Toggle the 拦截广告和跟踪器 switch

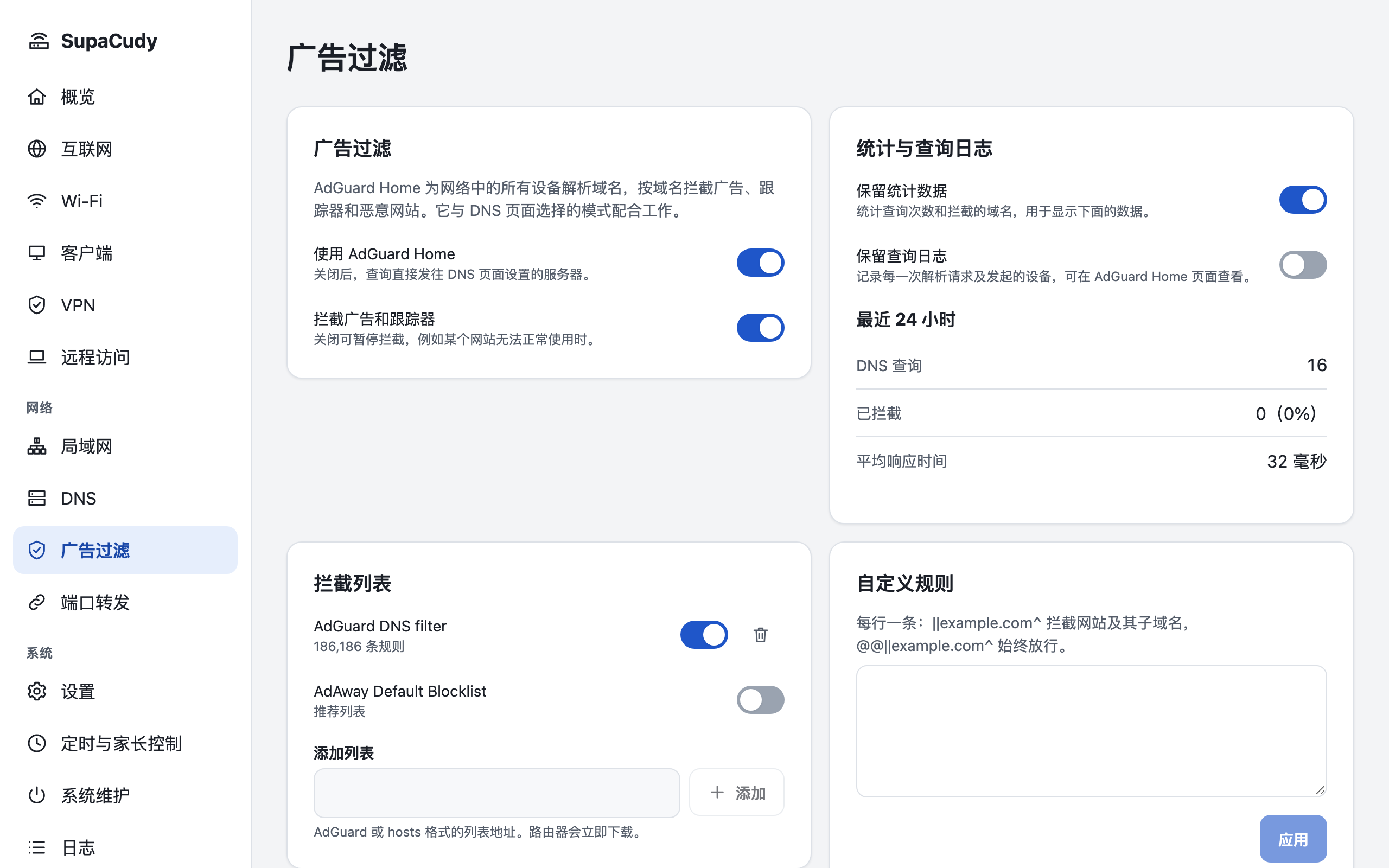pyautogui.click(x=761, y=328)
